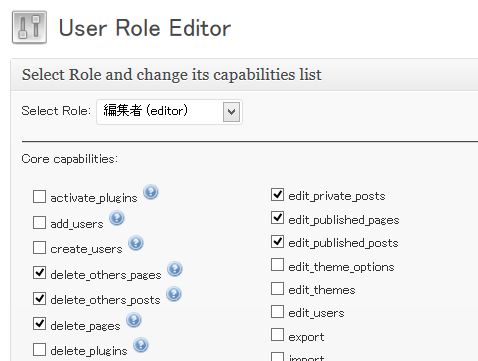Click the add_users label text
Screen dimensions: 478x361
77,224
